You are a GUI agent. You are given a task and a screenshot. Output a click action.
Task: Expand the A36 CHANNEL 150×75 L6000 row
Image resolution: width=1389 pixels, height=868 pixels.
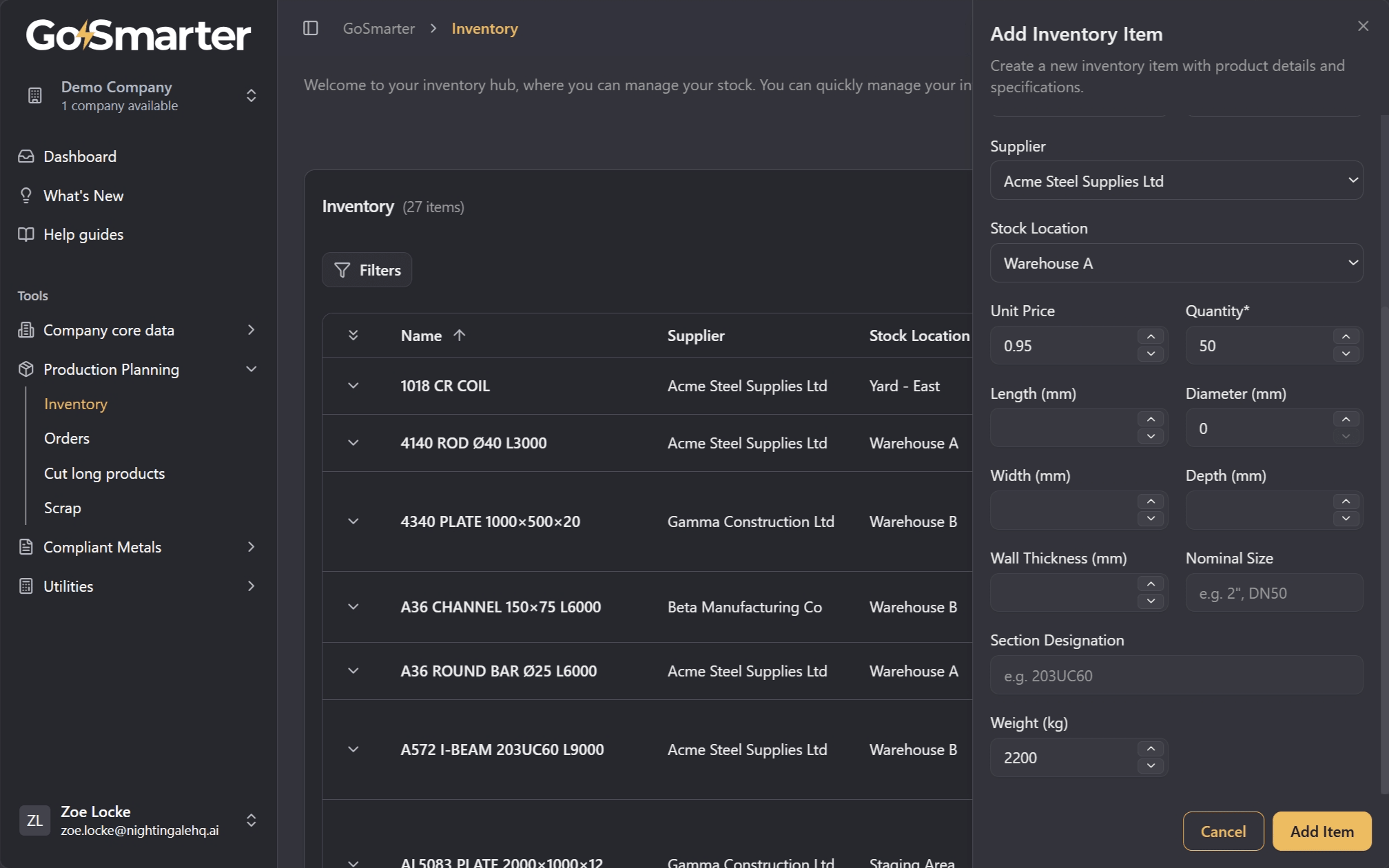[353, 607]
